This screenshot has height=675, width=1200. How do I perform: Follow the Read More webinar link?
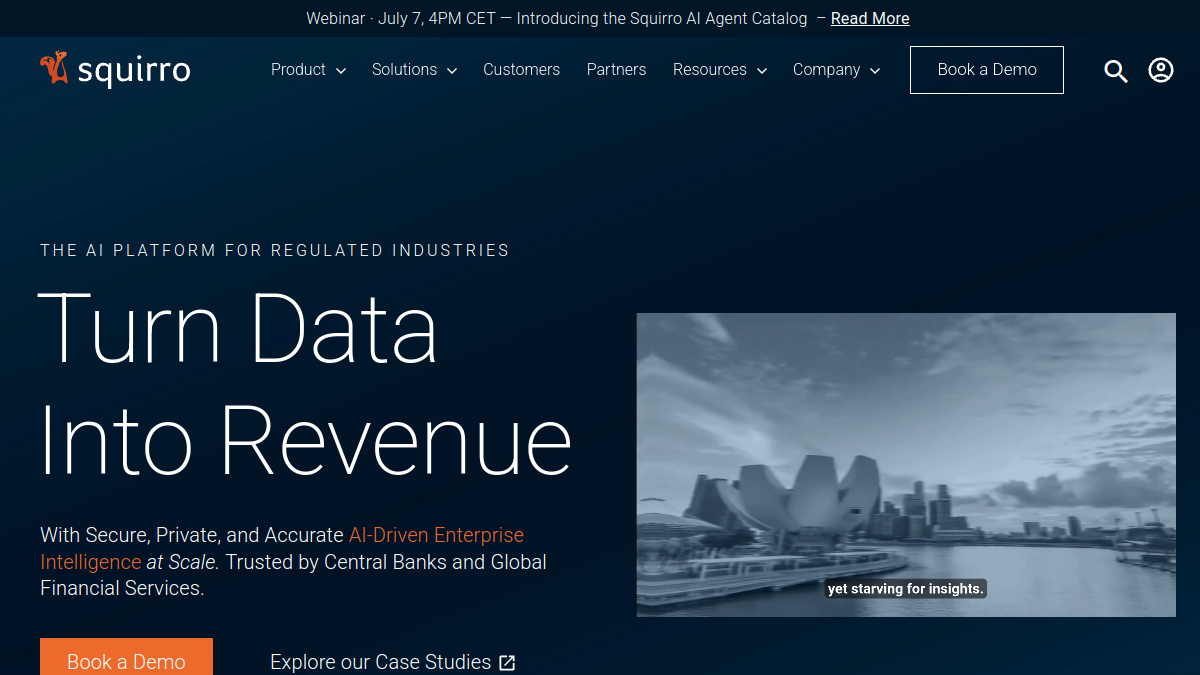[x=870, y=18]
